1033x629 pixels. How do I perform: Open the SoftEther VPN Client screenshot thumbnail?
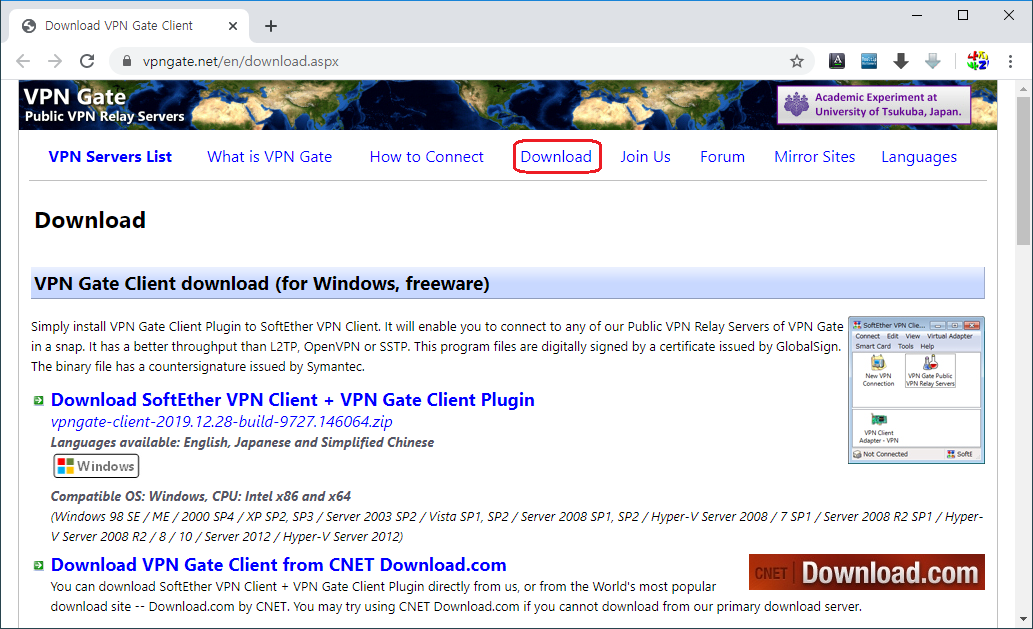916,390
